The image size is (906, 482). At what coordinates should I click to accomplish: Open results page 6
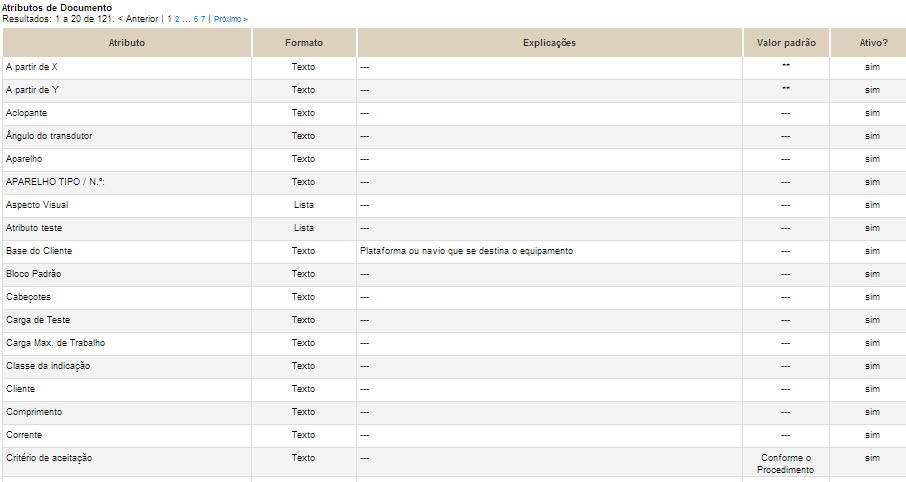coord(196,19)
